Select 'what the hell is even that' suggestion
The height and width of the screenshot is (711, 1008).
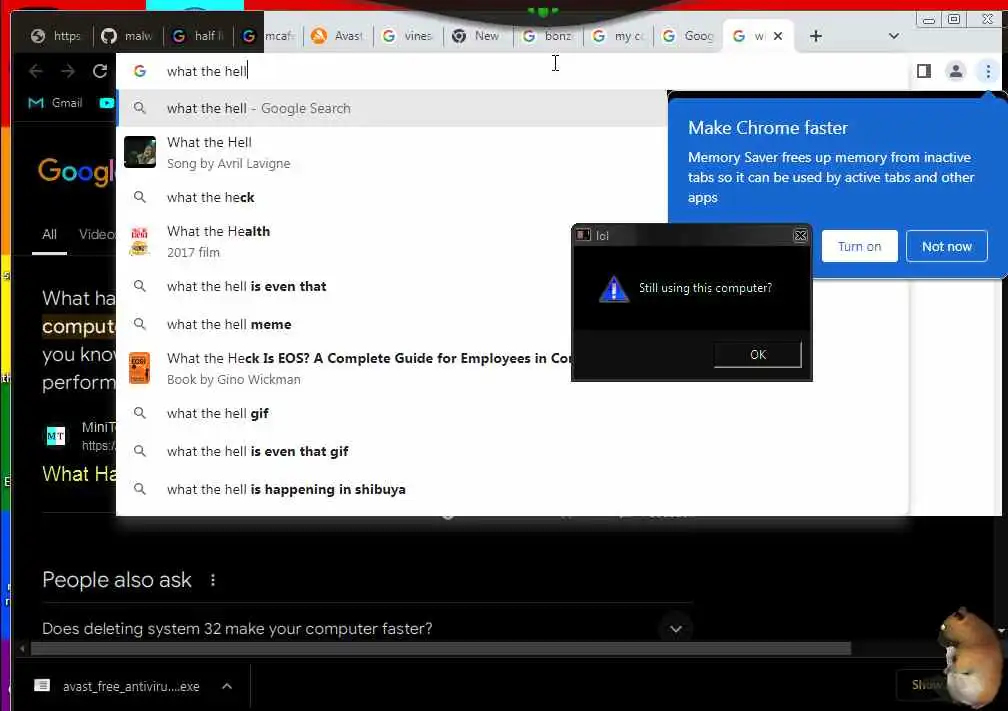pos(344,286)
